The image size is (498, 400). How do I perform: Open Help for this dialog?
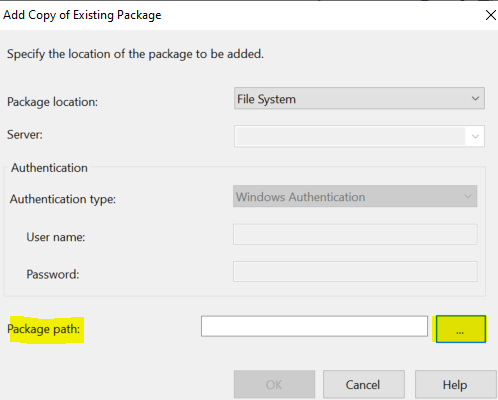(455, 384)
